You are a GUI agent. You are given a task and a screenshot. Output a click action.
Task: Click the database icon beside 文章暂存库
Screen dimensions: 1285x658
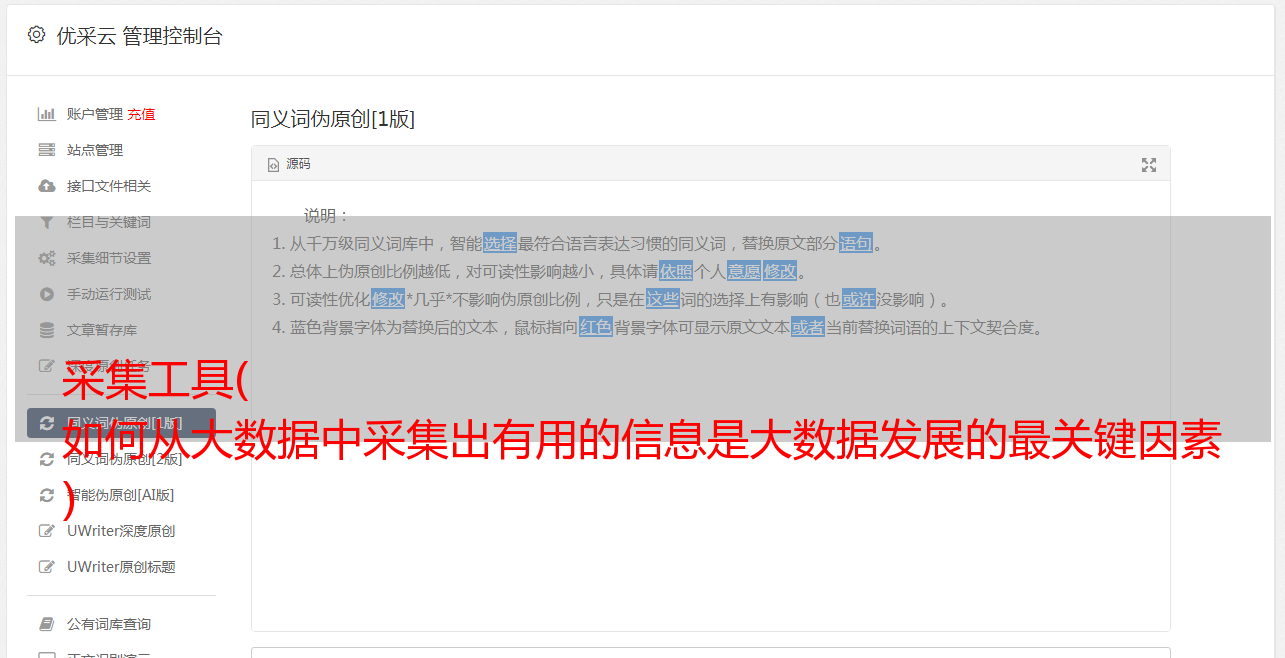point(46,330)
